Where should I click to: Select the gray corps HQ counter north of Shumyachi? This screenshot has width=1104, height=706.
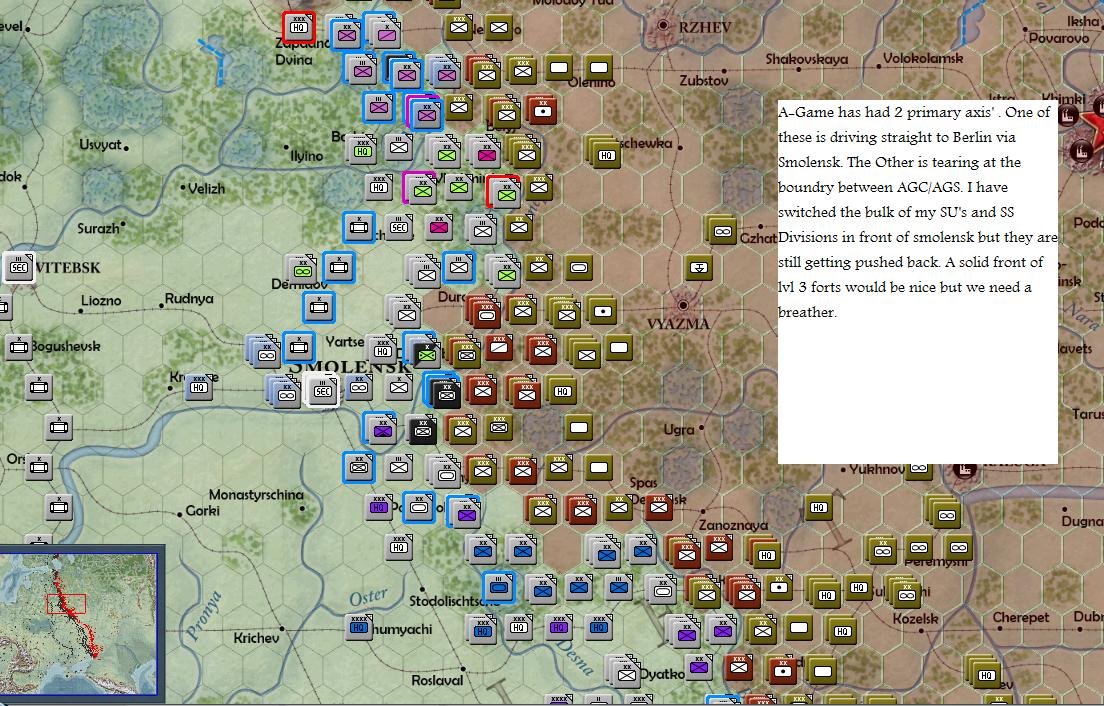point(398,547)
